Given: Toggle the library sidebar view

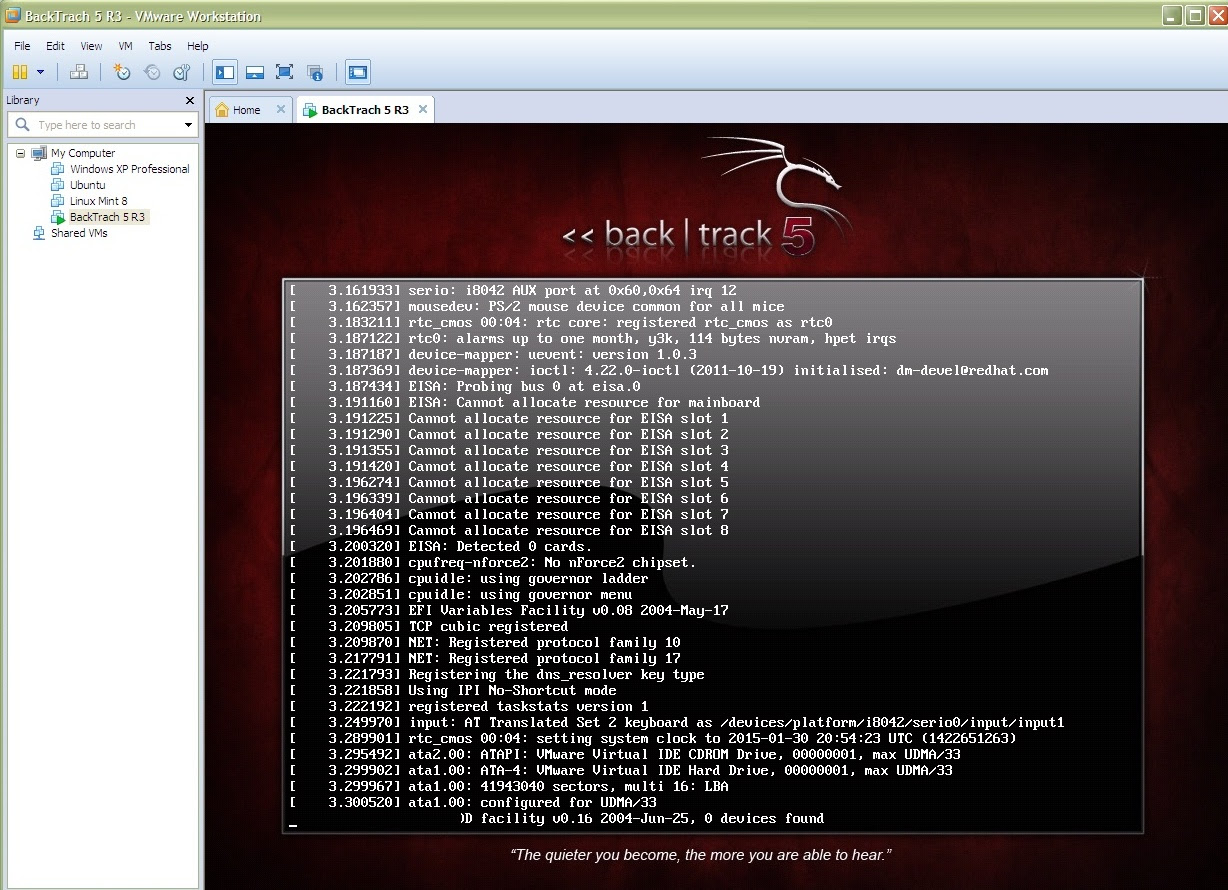Looking at the screenshot, I should point(225,72).
